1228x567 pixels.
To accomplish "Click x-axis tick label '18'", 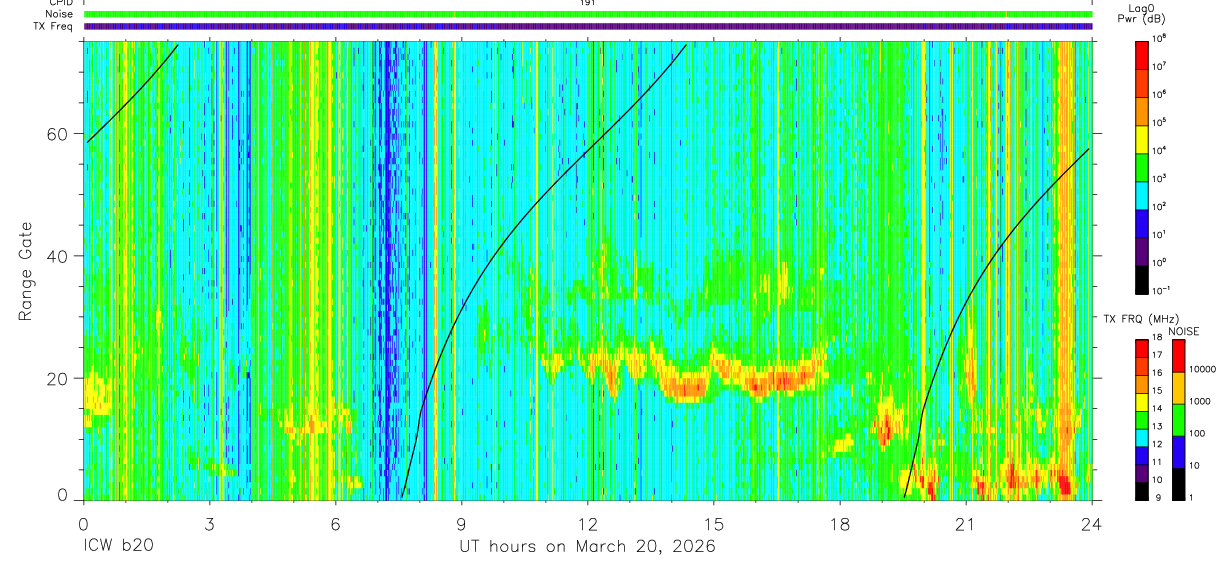I will pyautogui.click(x=840, y=524).
